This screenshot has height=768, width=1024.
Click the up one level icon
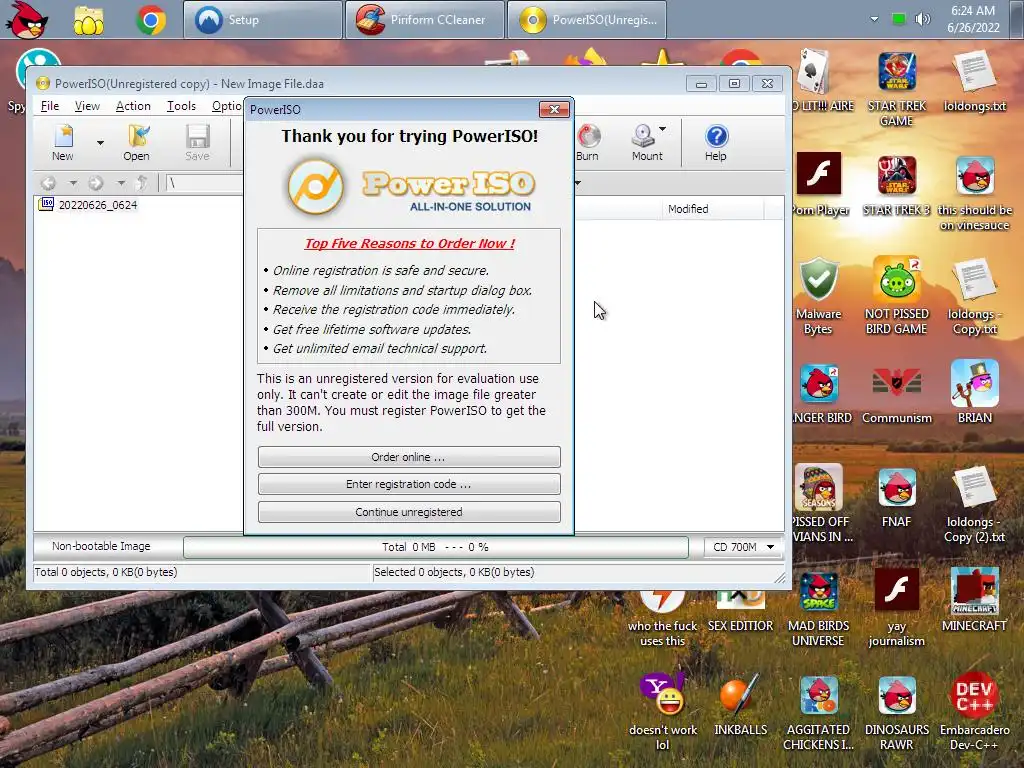pyautogui.click(x=142, y=183)
